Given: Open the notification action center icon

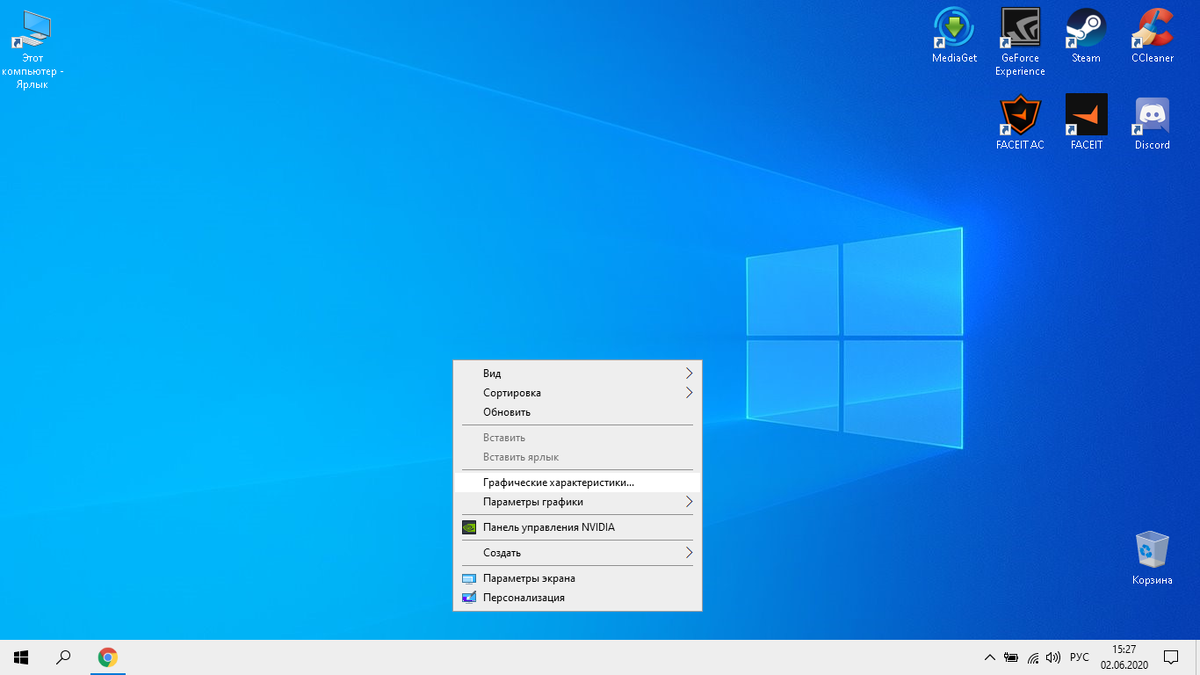Looking at the screenshot, I should (x=1171, y=657).
